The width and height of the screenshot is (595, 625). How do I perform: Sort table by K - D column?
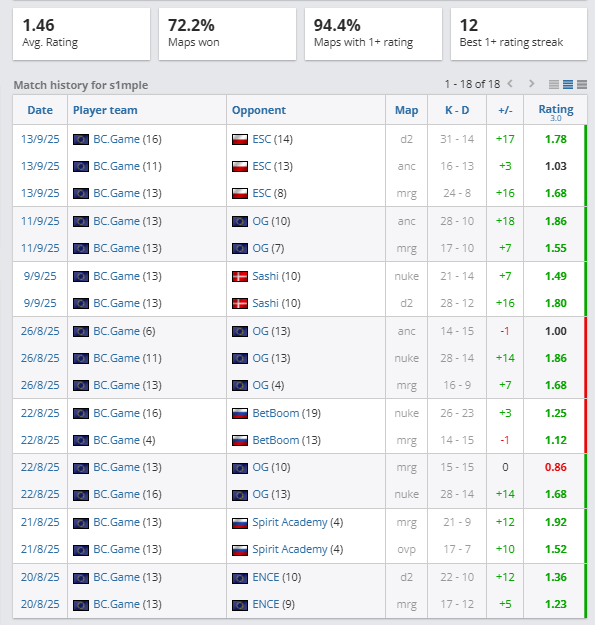click(x=457, y=110)
